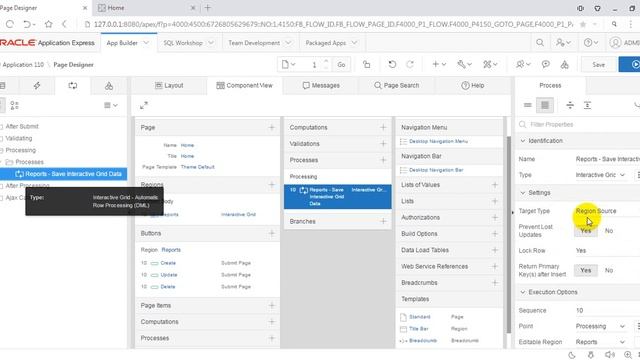This screenshot has width=640, height=360.
Task: Collapse the Execution Options group
Action: (x=523, y=292)
